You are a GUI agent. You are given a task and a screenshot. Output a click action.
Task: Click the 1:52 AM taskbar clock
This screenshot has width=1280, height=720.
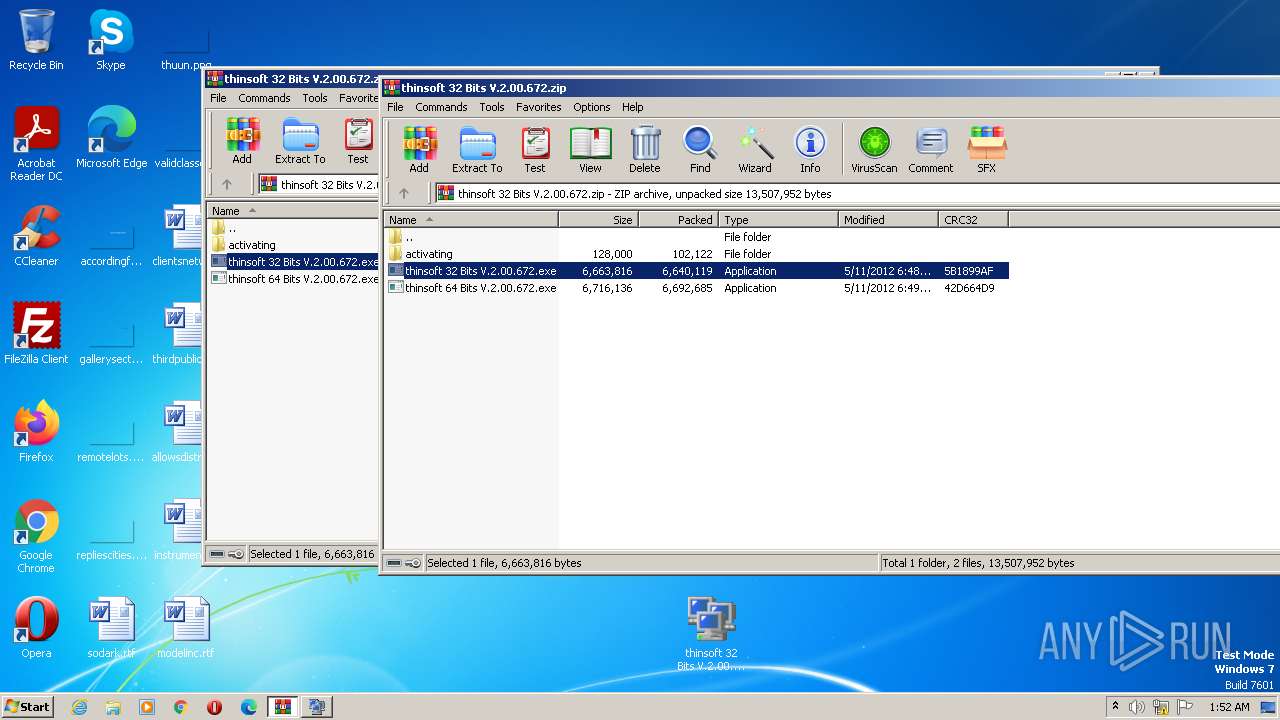[1229, 707]
